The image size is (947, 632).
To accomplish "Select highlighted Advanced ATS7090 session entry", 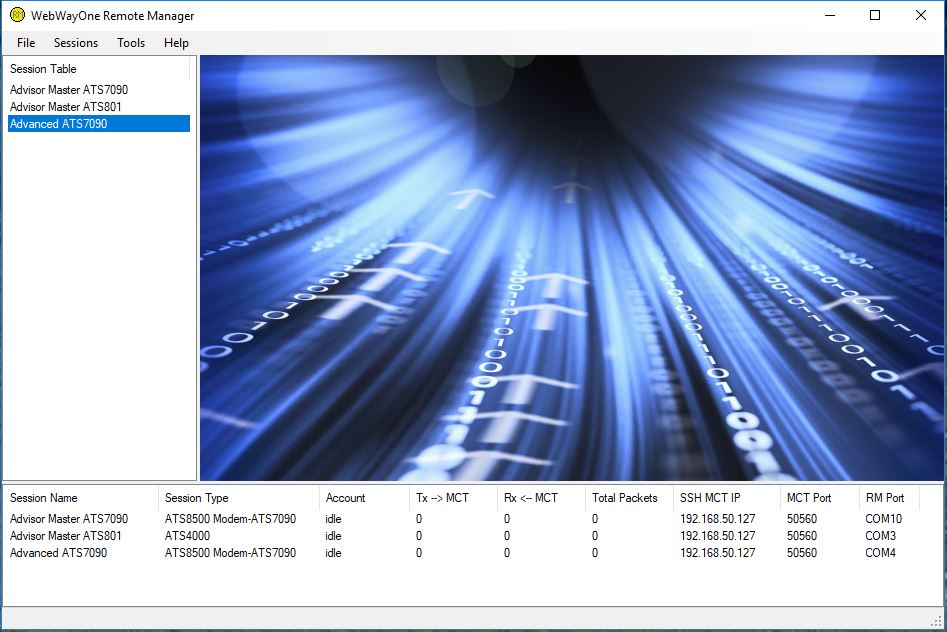I will (59, 124).
